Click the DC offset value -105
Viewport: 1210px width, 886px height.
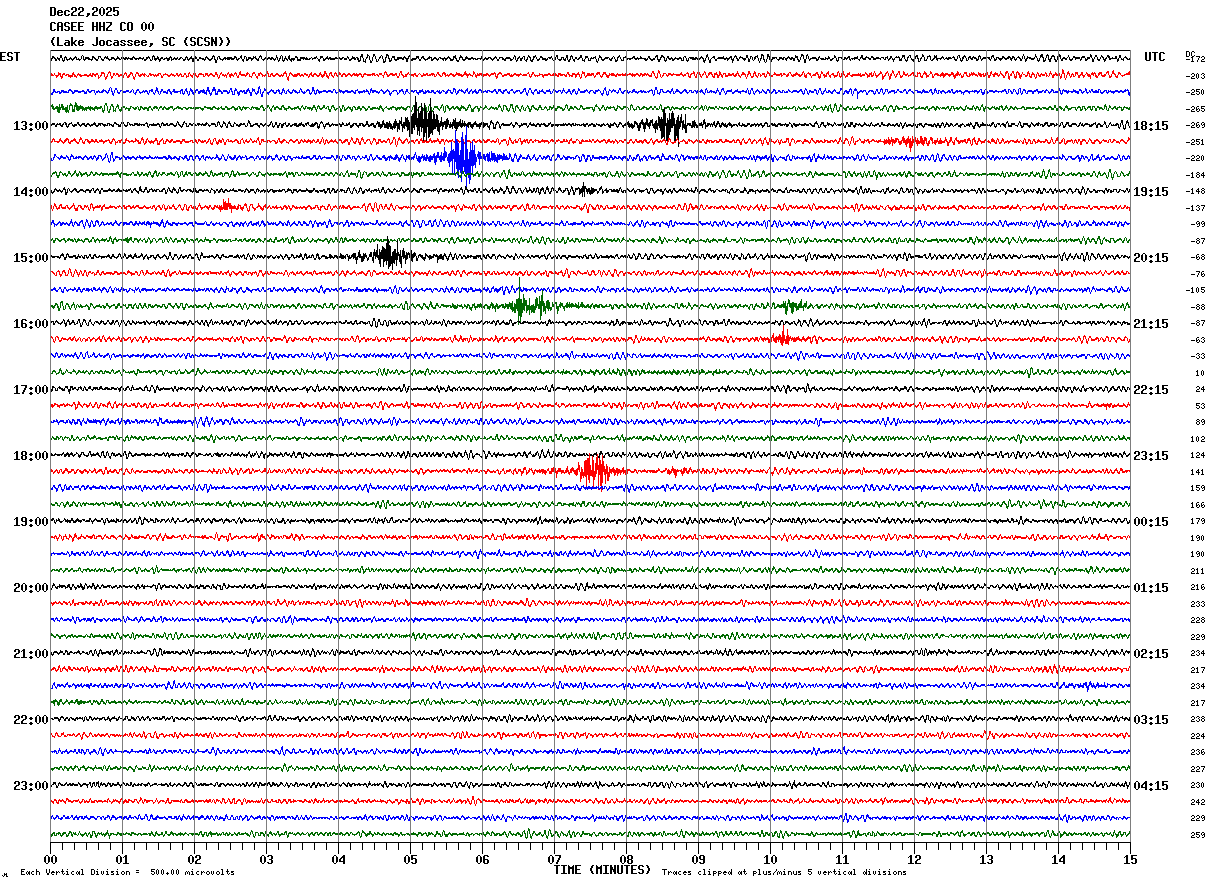click(x=1195, y=290)
